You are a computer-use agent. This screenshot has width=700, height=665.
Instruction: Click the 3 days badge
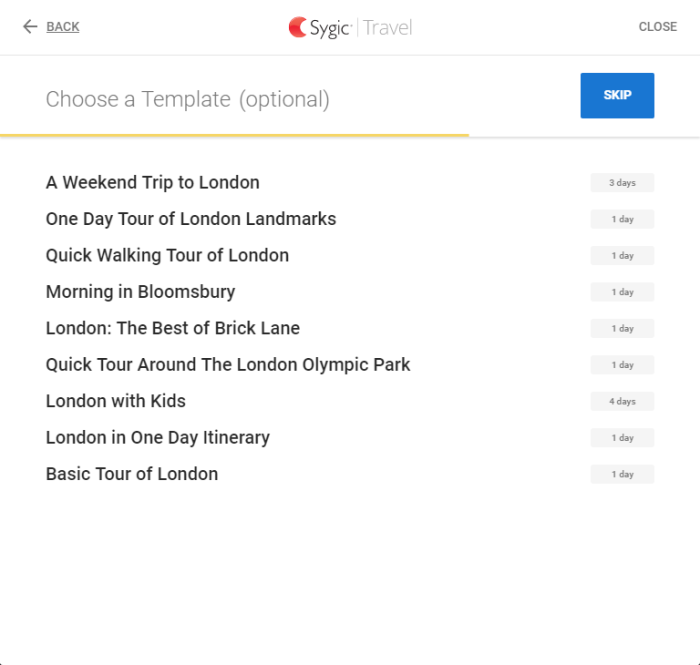621,183
